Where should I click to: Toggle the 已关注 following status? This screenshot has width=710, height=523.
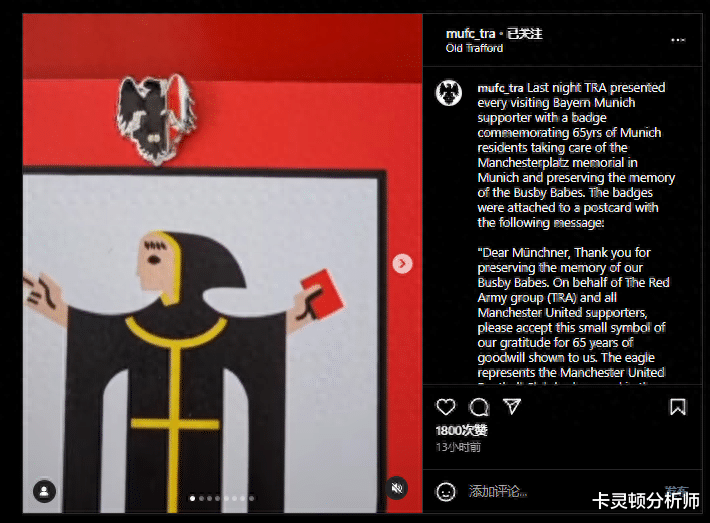click(x=524, y=34)
